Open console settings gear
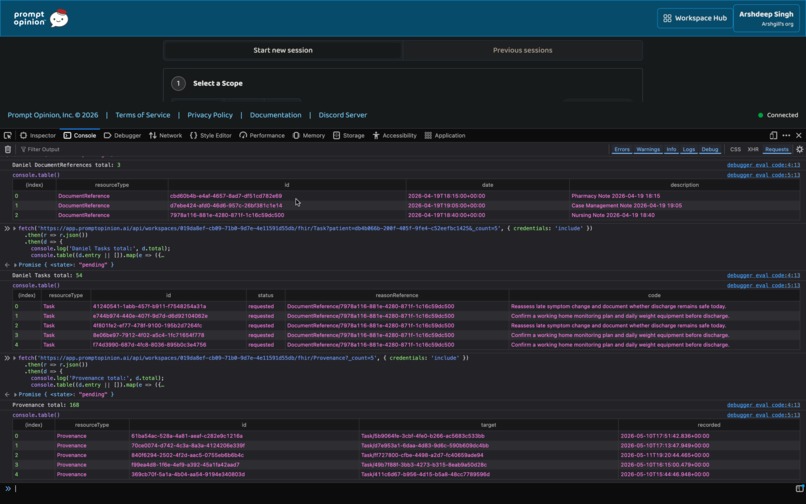The height and width of the screenshot is (504, 806). pos(799,149)
